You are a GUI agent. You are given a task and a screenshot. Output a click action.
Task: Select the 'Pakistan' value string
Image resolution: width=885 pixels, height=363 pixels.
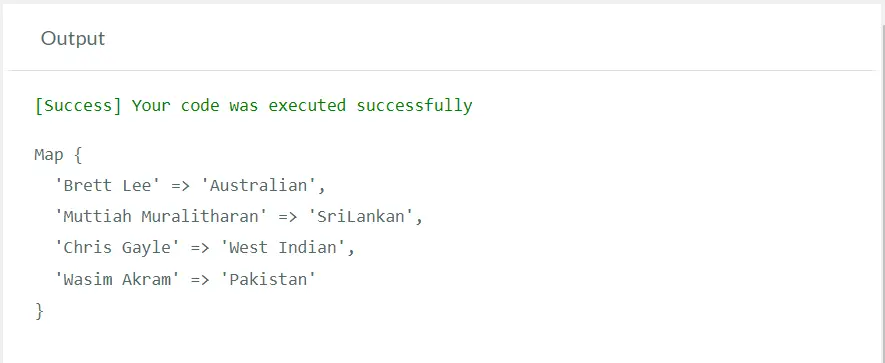pyautogui.click(x=268, y=279)
